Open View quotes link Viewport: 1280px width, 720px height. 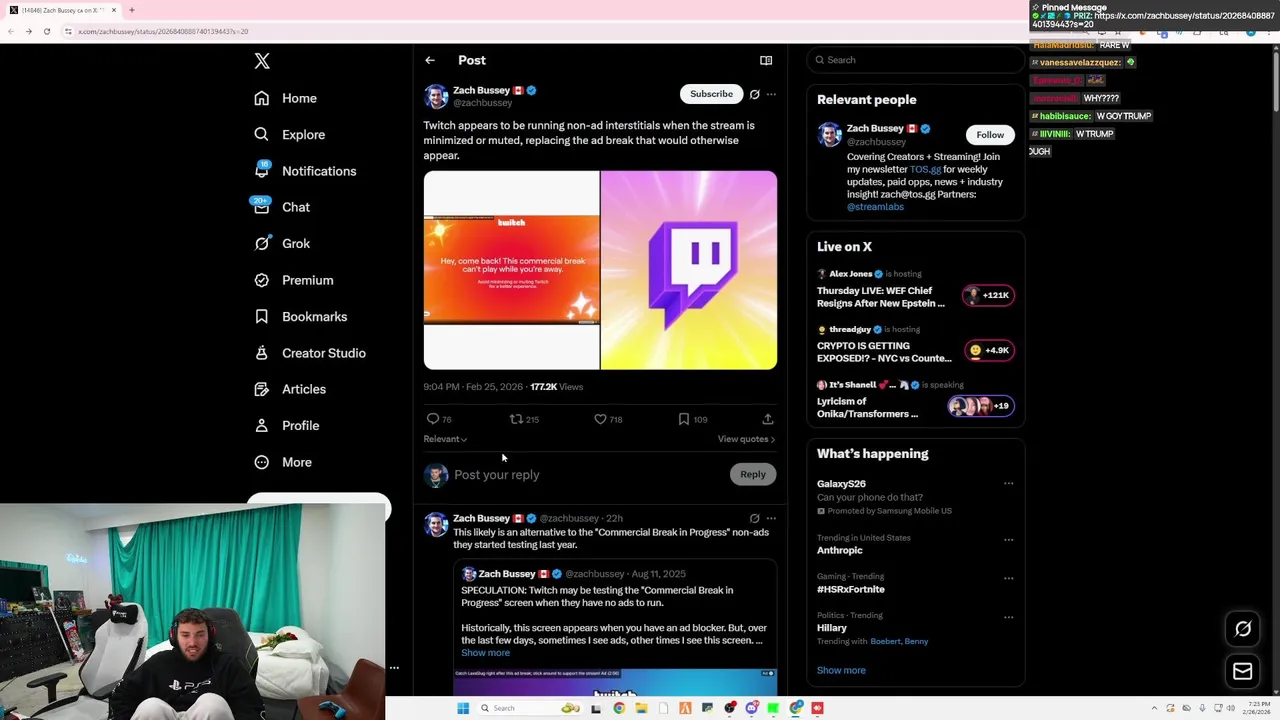746,439
